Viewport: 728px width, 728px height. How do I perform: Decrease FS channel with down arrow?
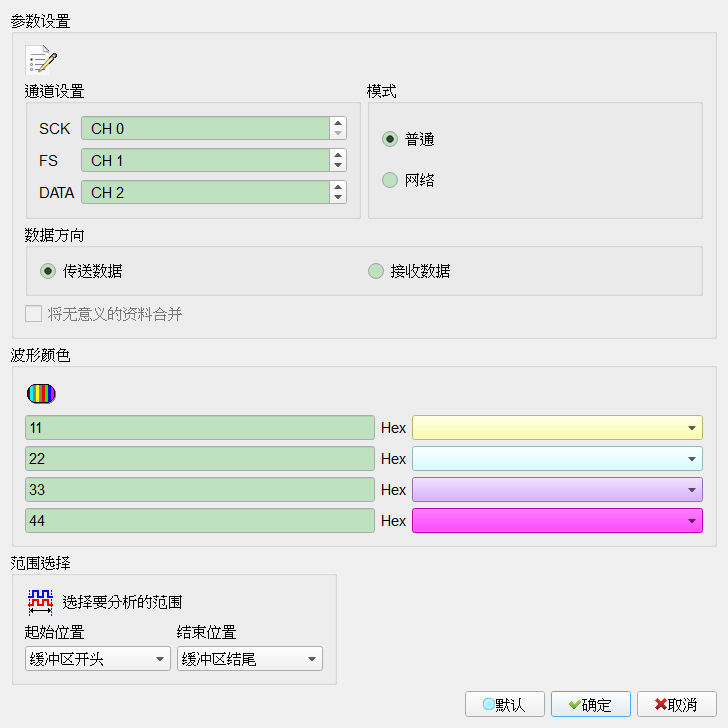(x=338, y=166)
